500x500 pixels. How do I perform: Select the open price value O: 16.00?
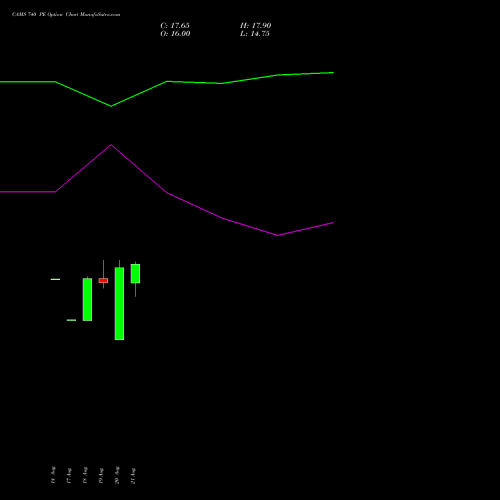(x=175, y=33)
